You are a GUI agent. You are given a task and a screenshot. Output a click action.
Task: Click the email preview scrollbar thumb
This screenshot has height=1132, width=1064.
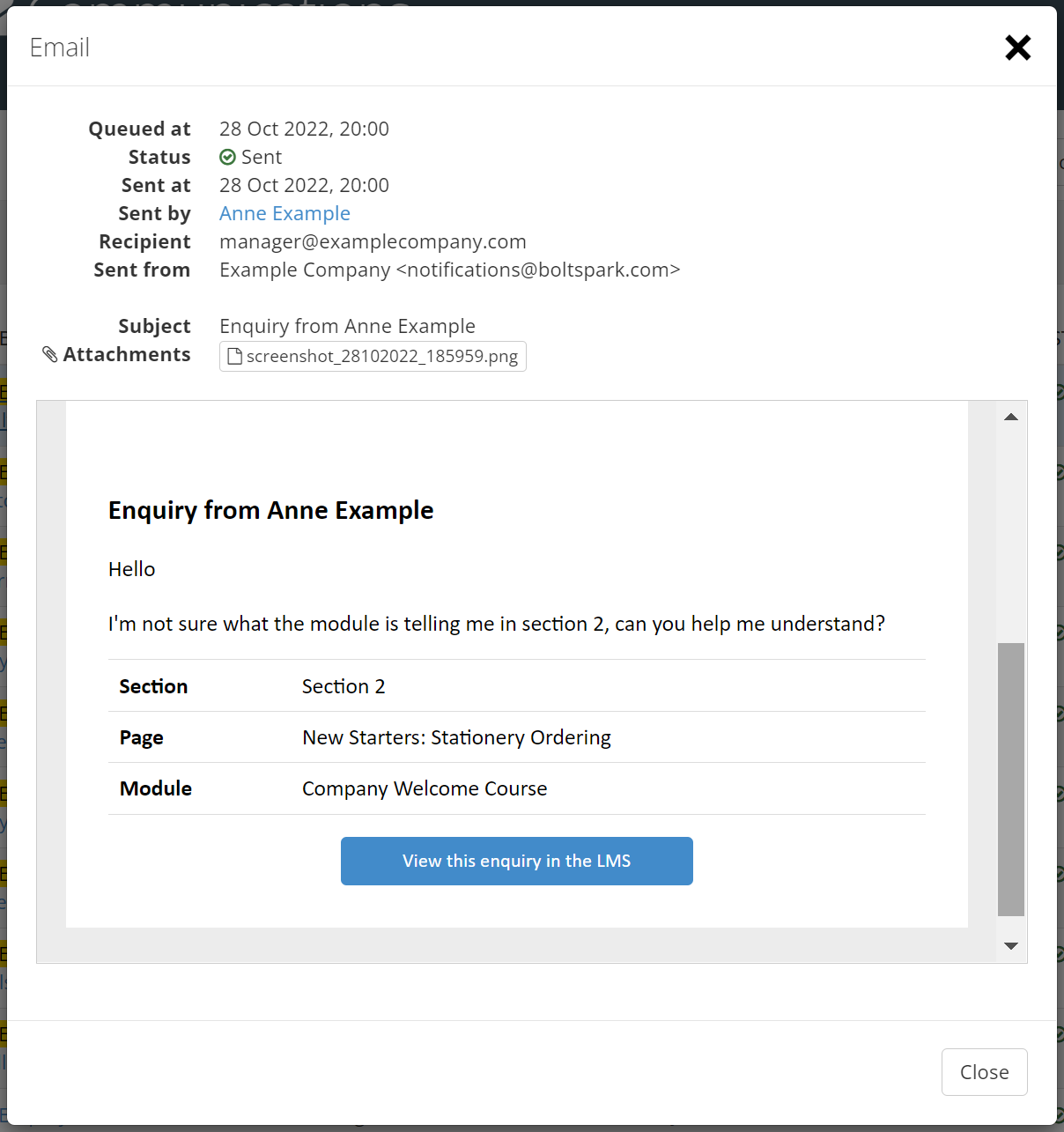pos(1011,780)
